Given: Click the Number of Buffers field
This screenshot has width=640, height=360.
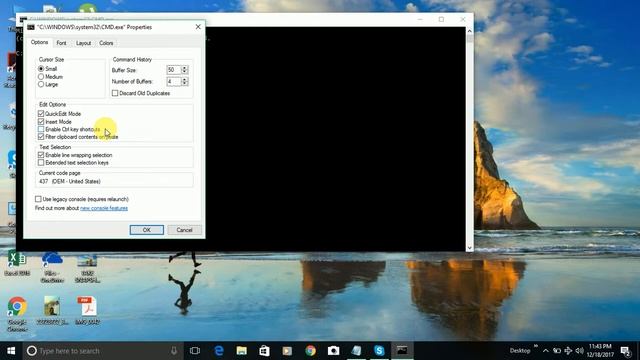Looking at the screenshot, I should tap(173, 81).
